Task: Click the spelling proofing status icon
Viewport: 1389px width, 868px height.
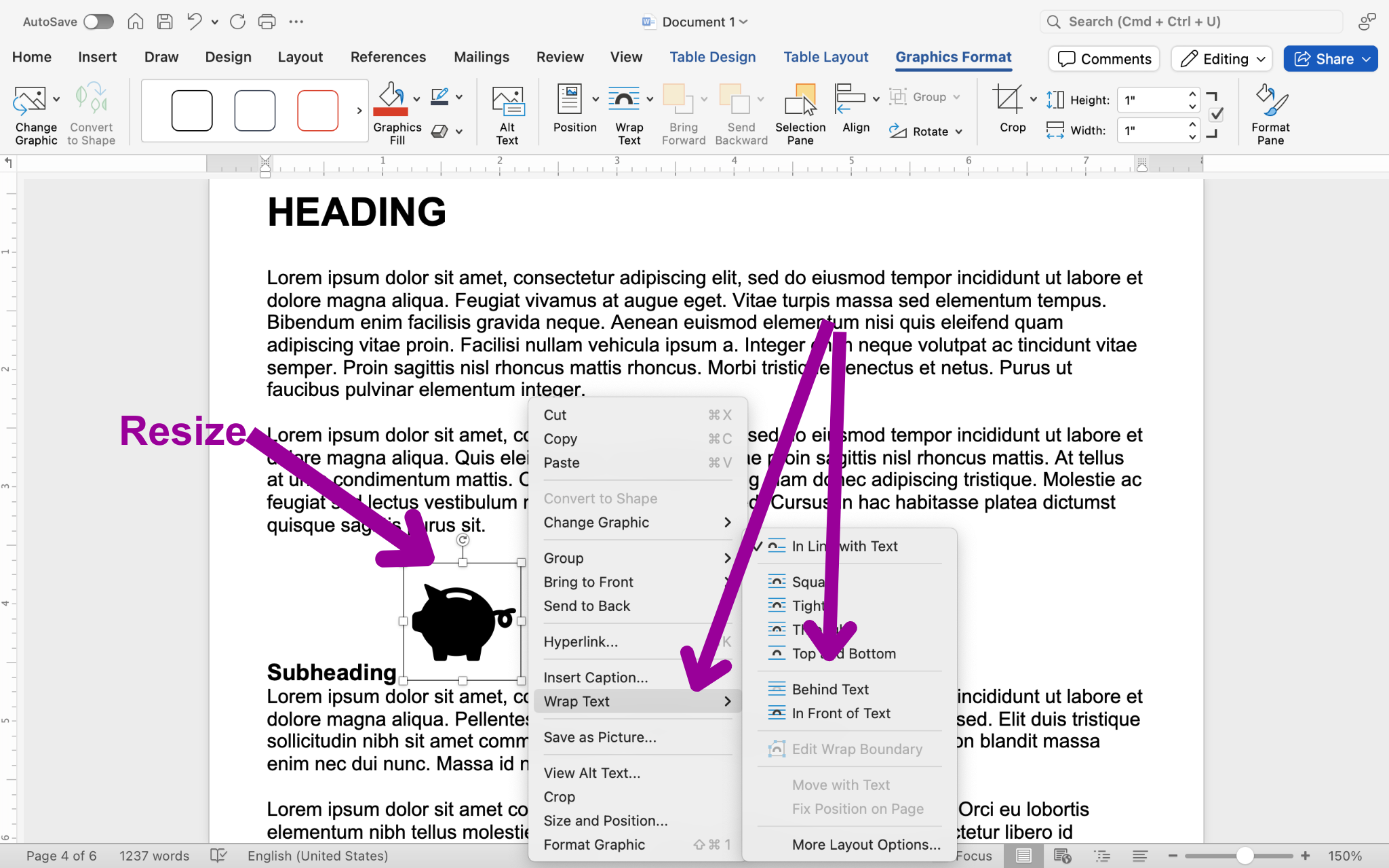Action: [218, 855]
